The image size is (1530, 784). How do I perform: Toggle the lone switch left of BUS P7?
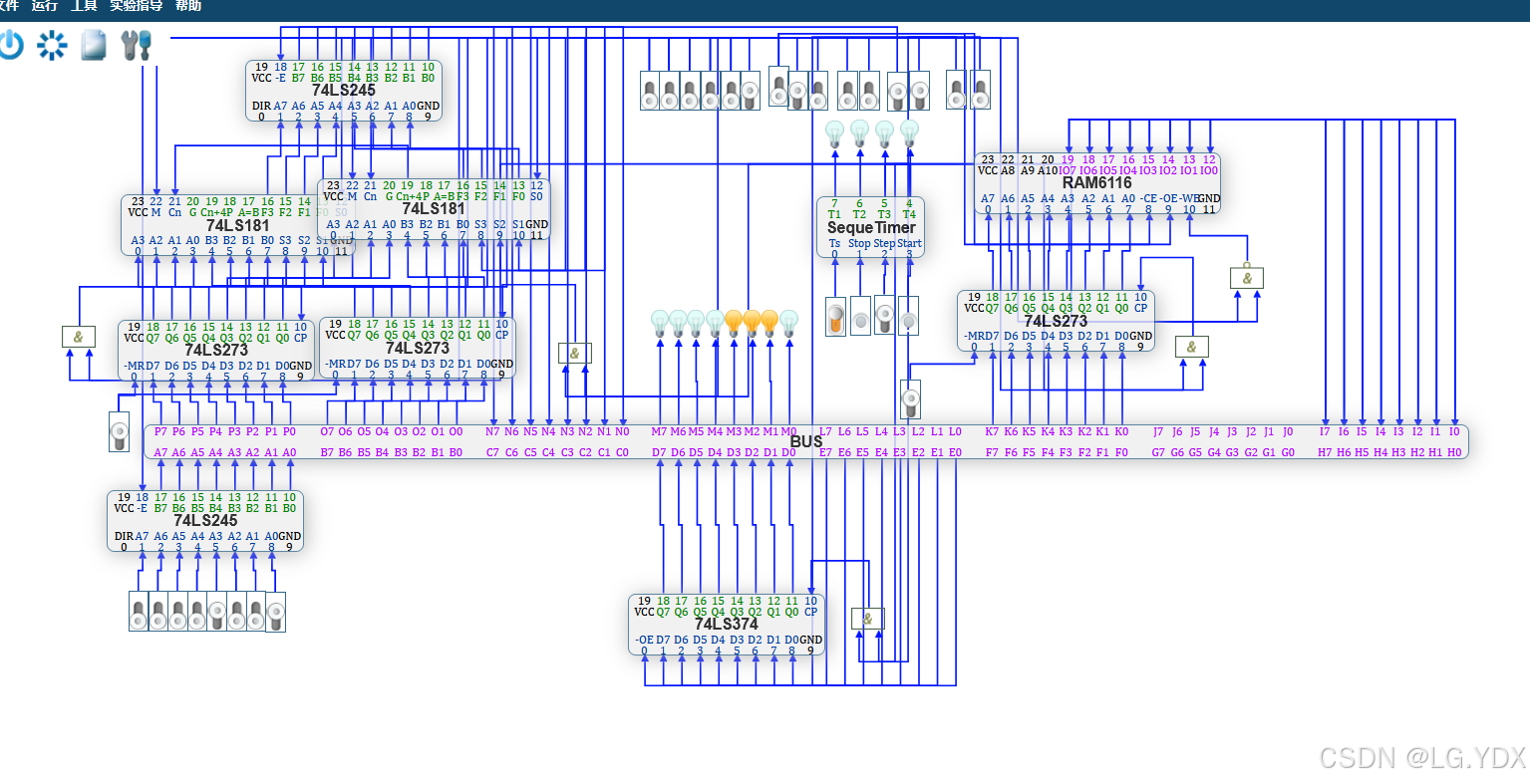click(119, 431)
